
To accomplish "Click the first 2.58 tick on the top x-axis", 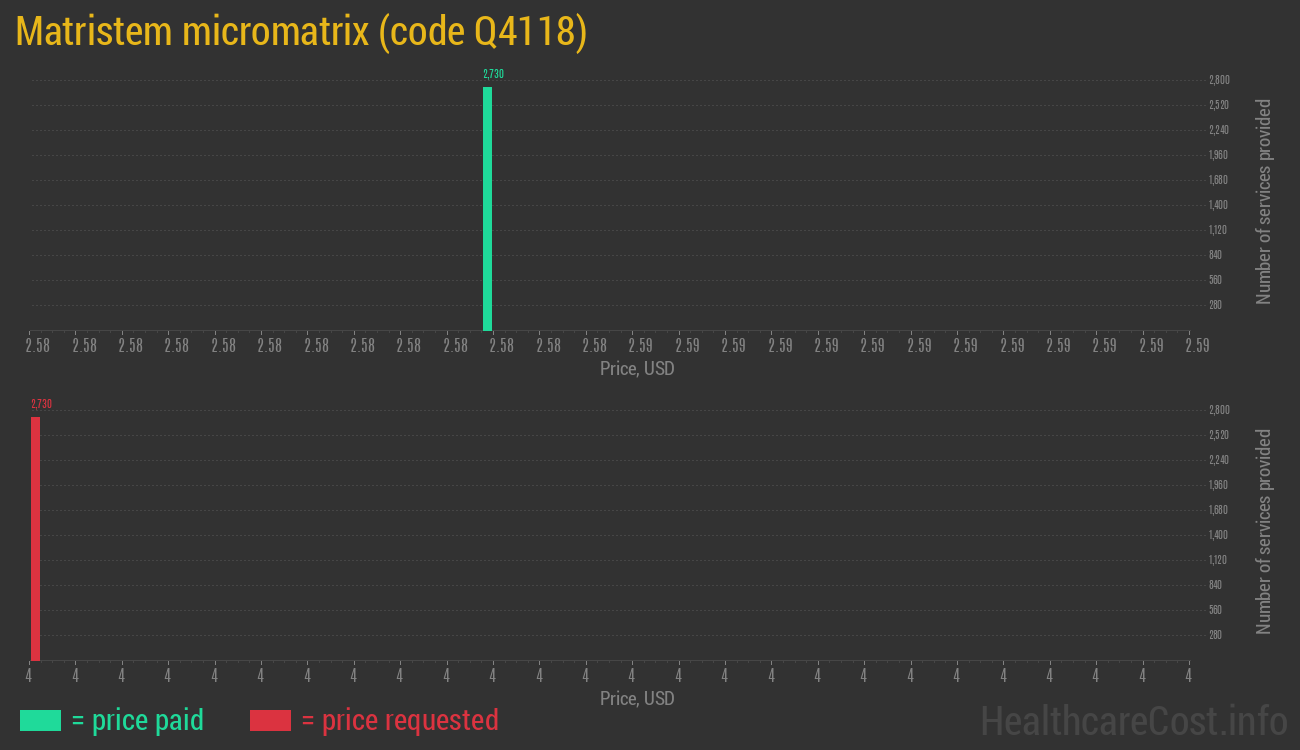I will pos(37,344).
